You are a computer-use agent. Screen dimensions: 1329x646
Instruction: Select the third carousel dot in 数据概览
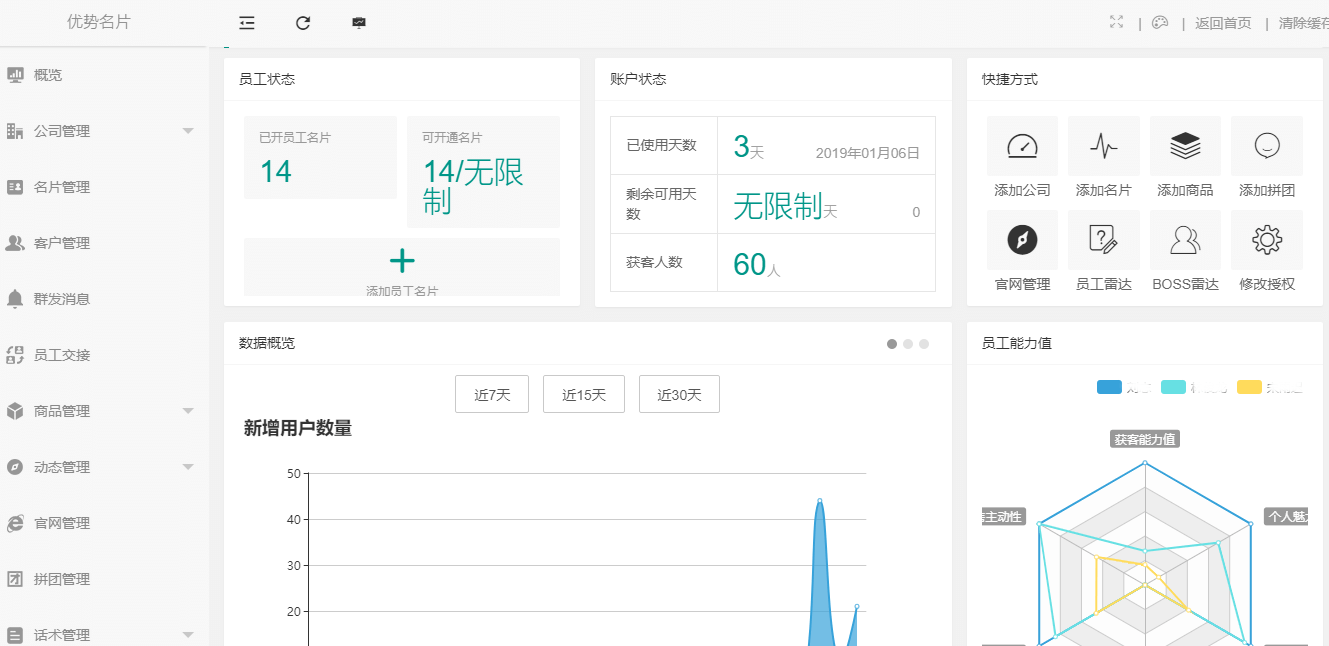pos(924,344)
